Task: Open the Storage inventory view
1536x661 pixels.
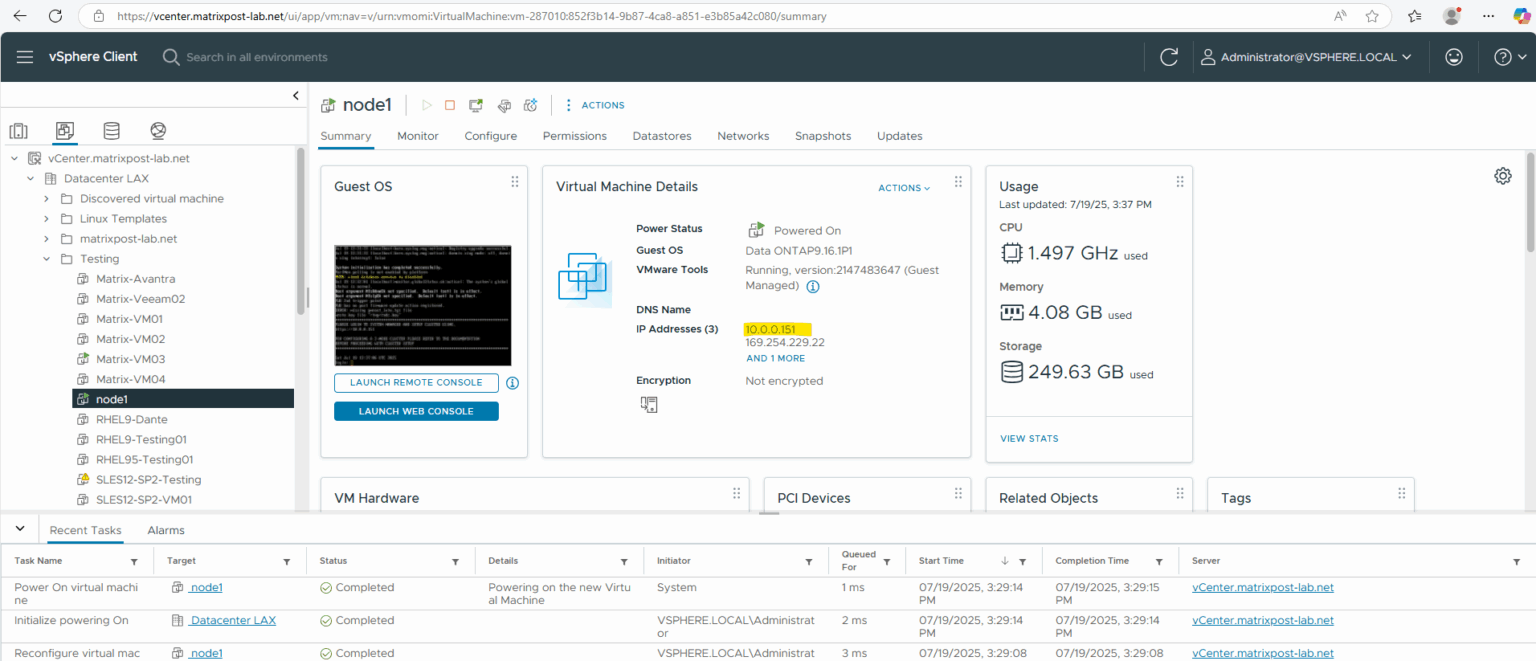Action: 111,131
